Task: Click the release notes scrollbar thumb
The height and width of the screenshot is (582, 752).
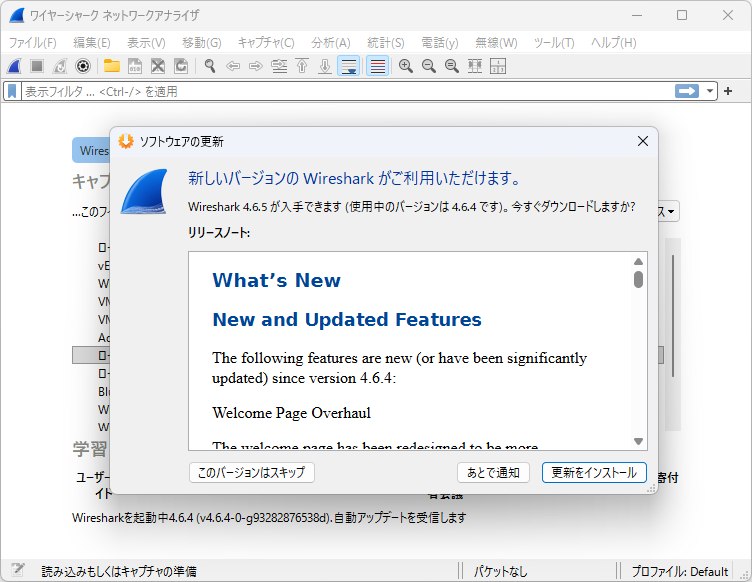Action: [x=638, y=279]
